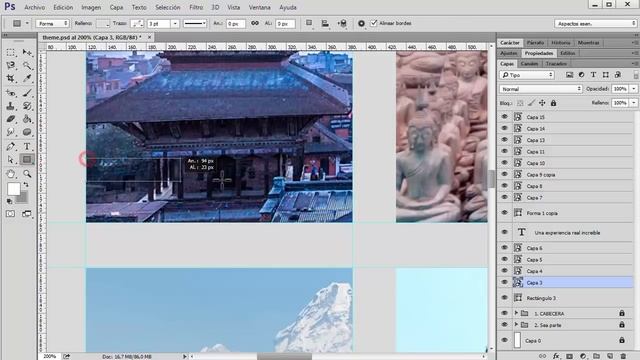
Task: Select the Clone Stamp tool
Action: pos(11,106)
